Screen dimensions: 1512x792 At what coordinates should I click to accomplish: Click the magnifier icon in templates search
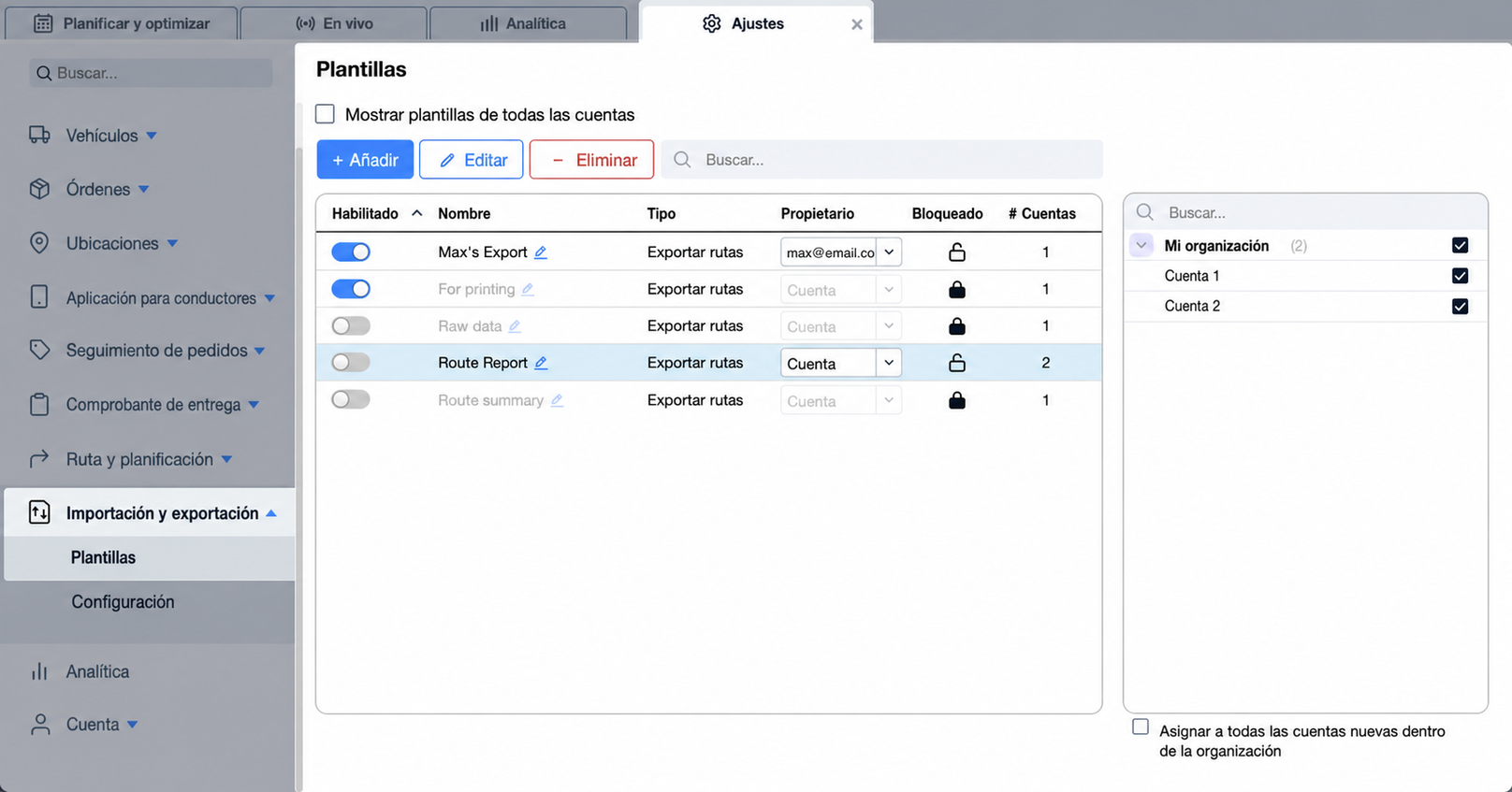[682, 160]
